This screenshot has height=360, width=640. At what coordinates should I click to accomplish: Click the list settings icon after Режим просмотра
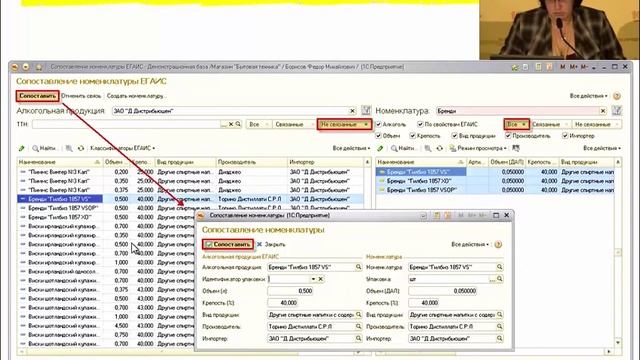(516, 148)
